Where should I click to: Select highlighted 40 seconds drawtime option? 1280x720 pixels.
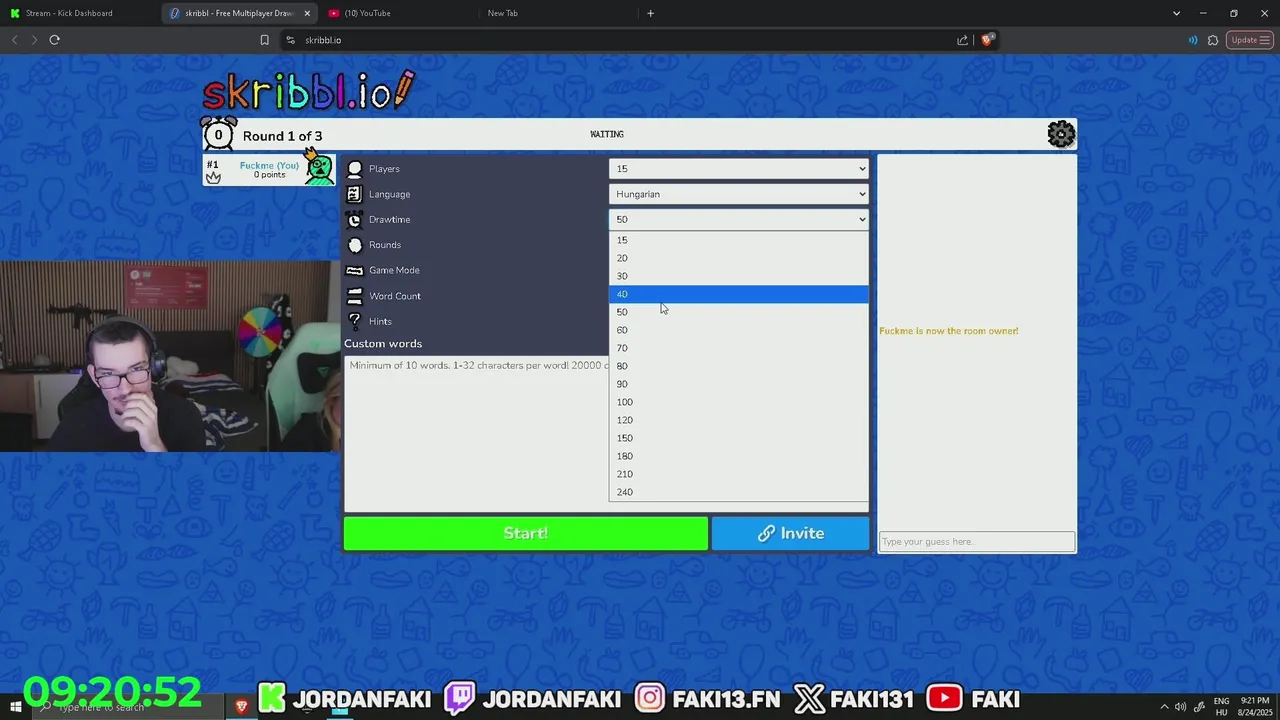[738, 294]
